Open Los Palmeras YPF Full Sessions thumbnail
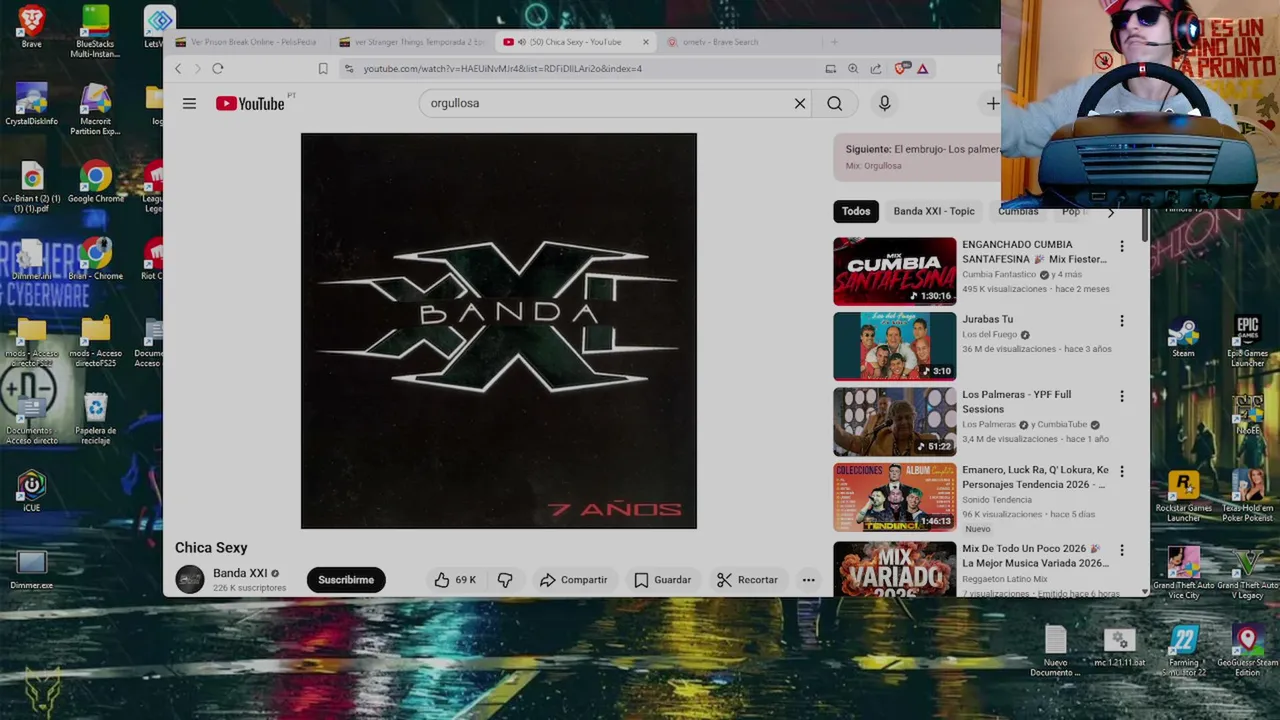Image resolution: width=1280 pixels, height=720 pixels. 895,421
